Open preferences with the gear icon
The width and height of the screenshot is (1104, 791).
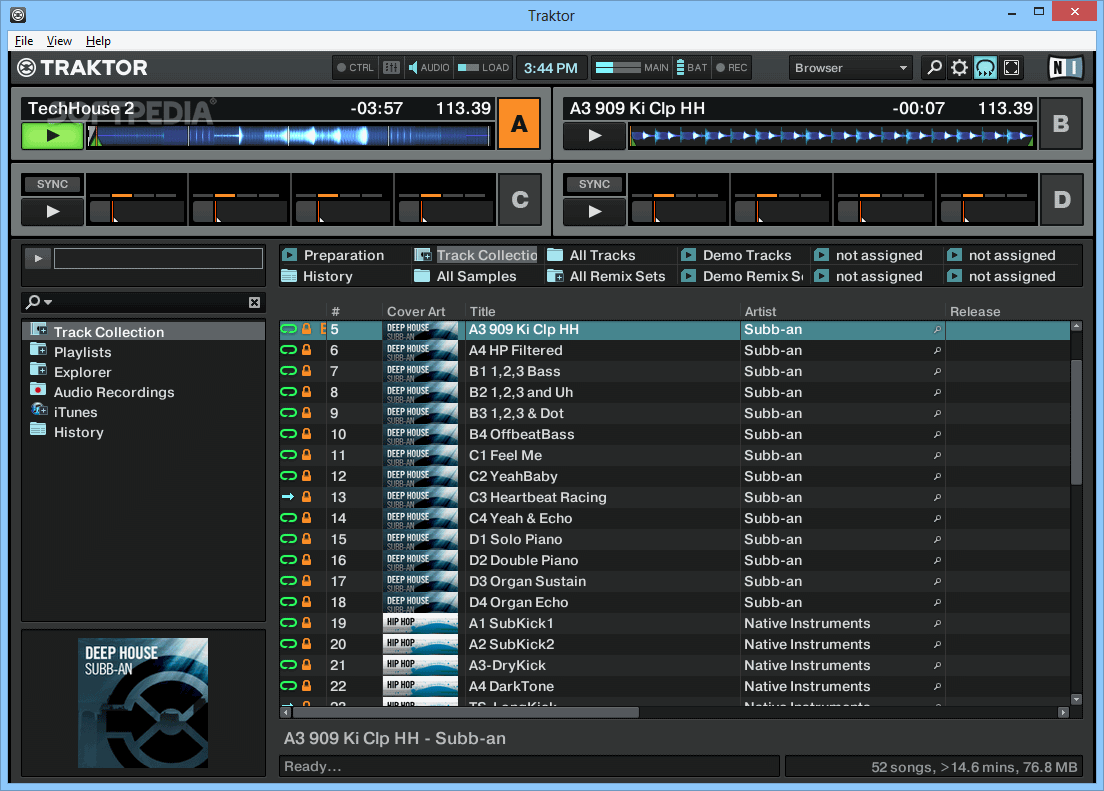pos(960,68)
